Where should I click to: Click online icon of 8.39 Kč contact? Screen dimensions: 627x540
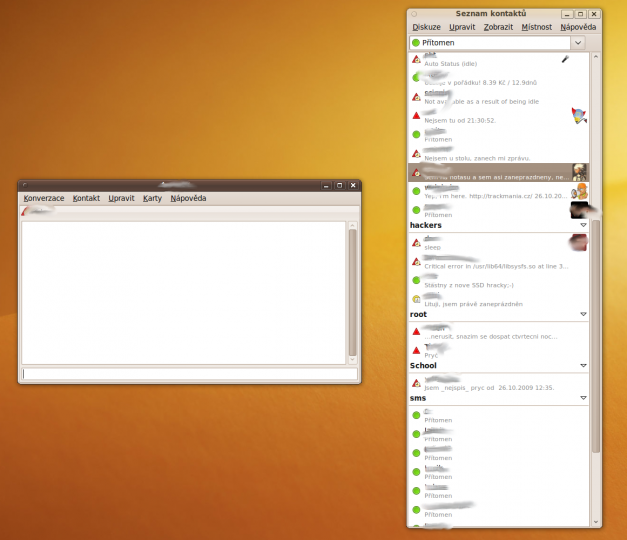point(416,78)
